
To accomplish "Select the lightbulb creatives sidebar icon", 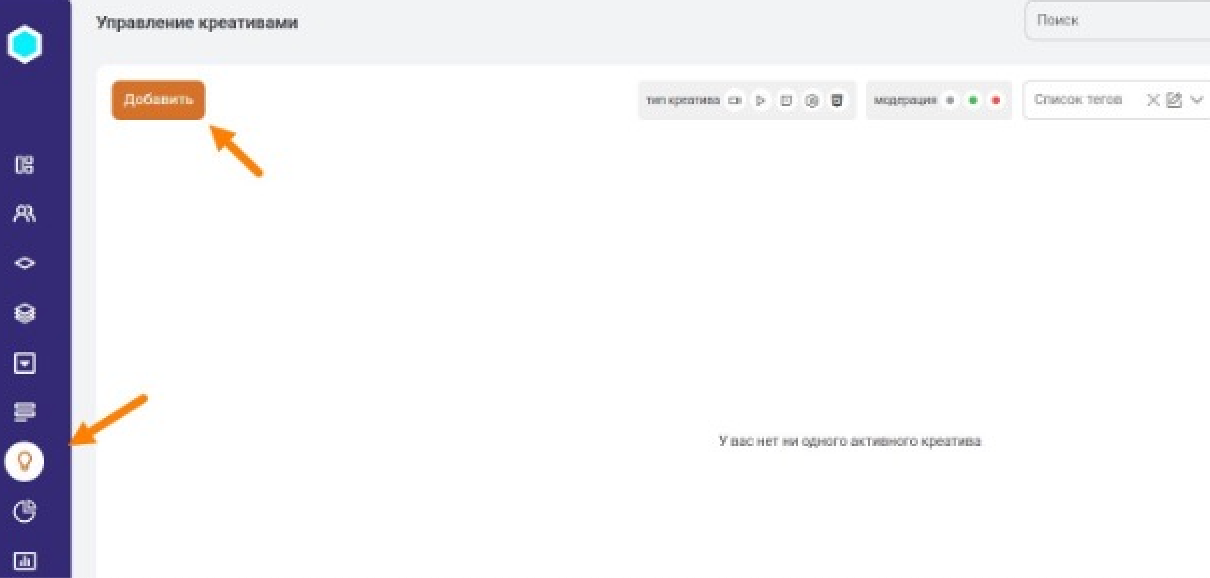I will coord(25,461).
